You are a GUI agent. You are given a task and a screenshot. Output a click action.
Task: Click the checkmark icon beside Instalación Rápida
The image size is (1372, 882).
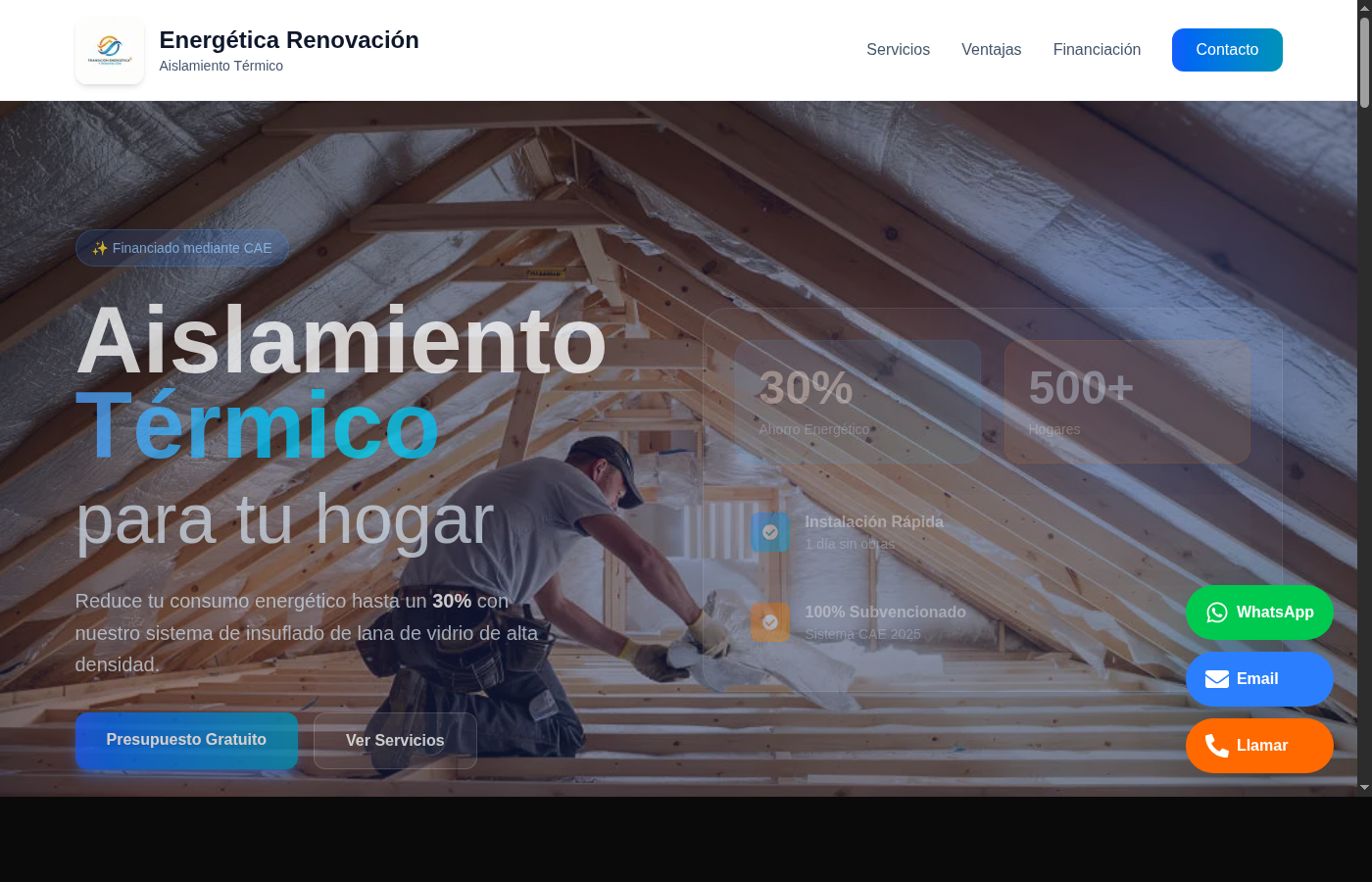pyautogui.click(x=769, y=532)
